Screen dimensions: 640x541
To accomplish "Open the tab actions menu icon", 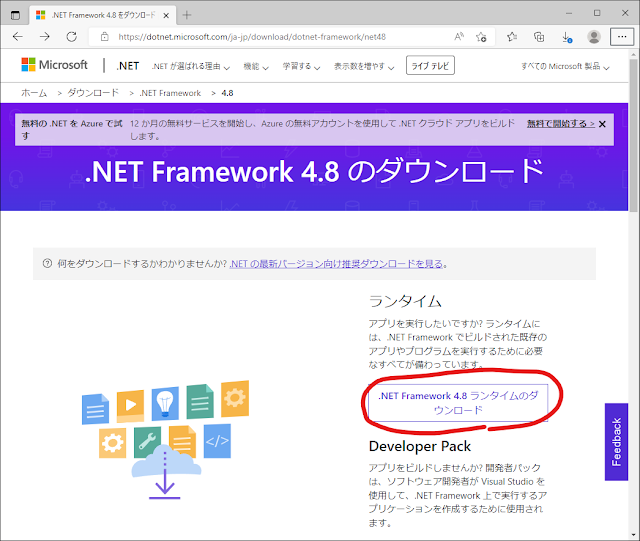I will 15,16.
